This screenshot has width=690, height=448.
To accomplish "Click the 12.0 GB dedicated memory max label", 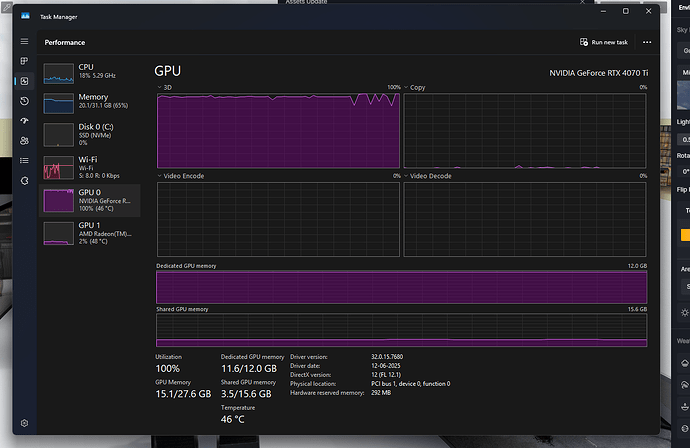I will pos(637,266).
